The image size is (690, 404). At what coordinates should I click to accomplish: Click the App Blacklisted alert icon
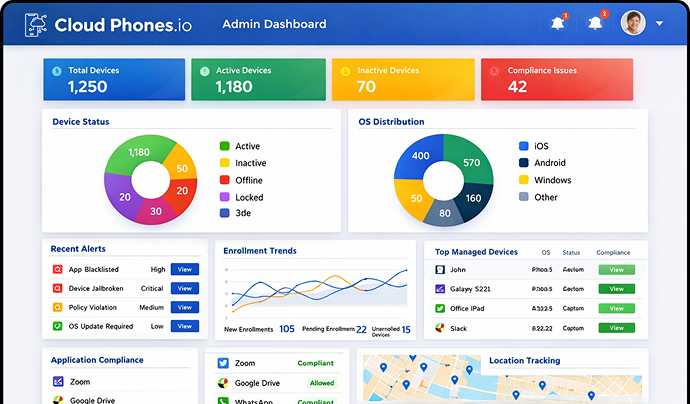tap(57, 269)
